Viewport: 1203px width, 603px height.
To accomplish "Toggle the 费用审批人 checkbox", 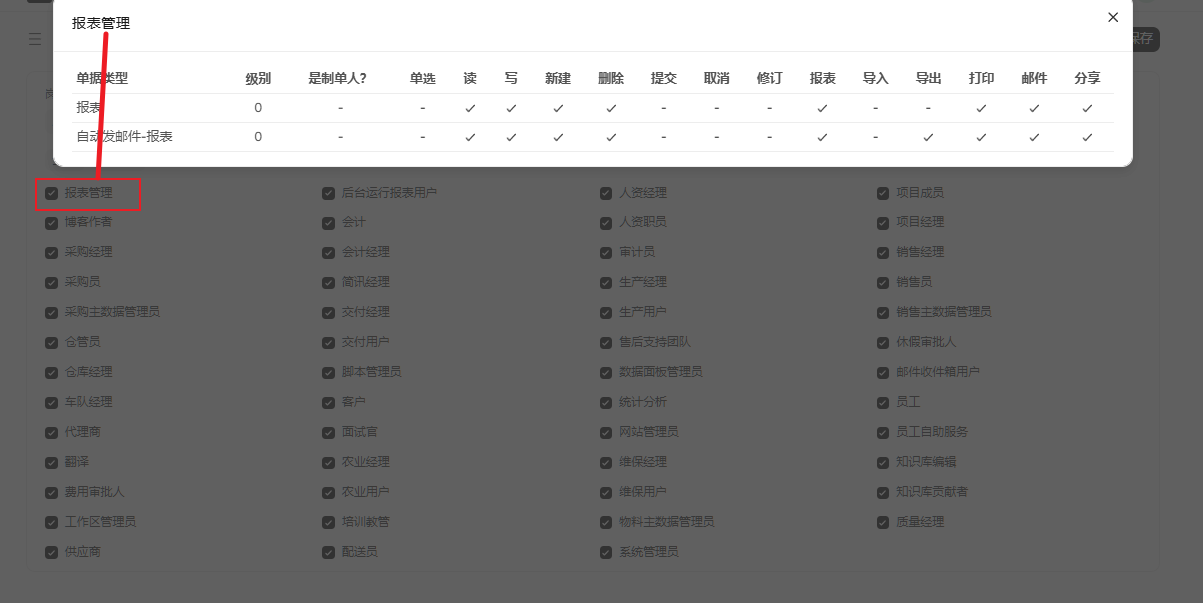I will (x=51, y=492).
